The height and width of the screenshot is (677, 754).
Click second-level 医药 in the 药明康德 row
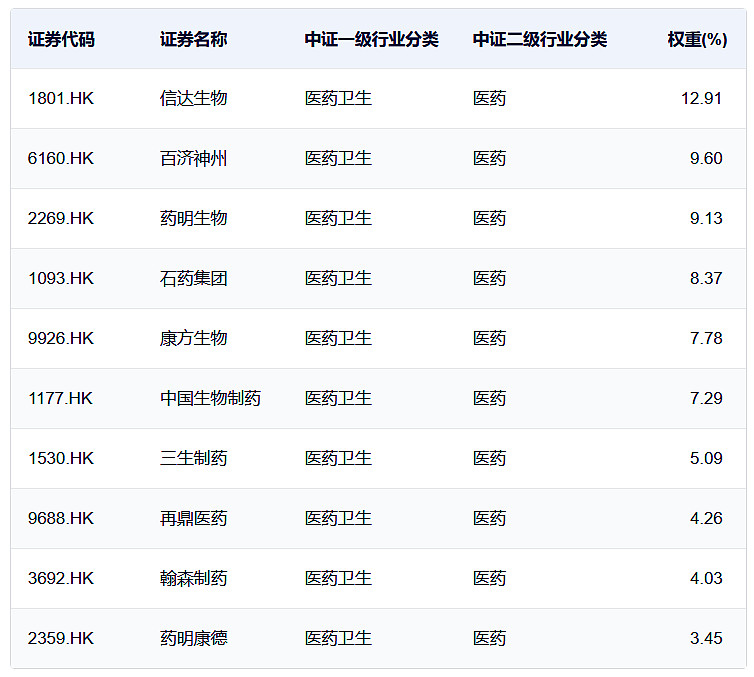[490, 639]
